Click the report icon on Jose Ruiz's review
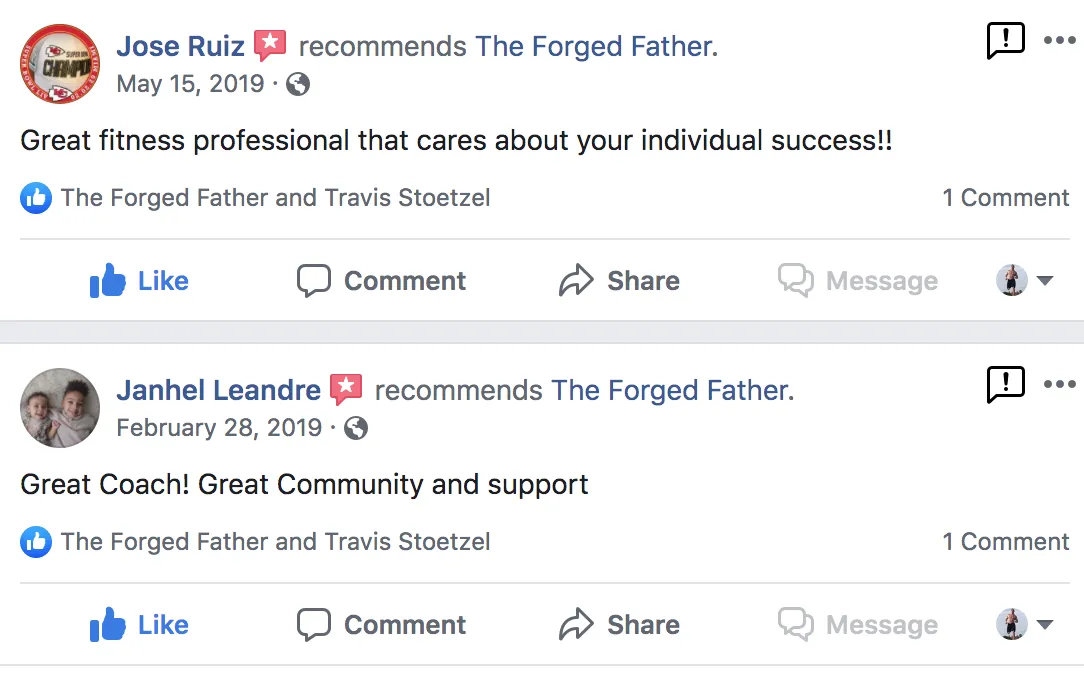Image resolution: width=1084 pixels, height=678 pixels. [1005, 41]
